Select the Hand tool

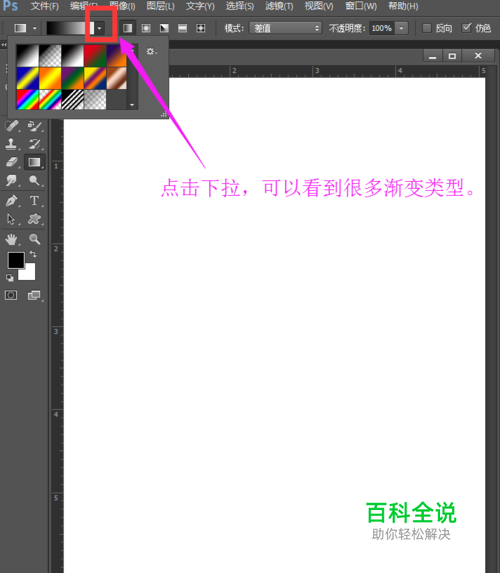point(12,239)
